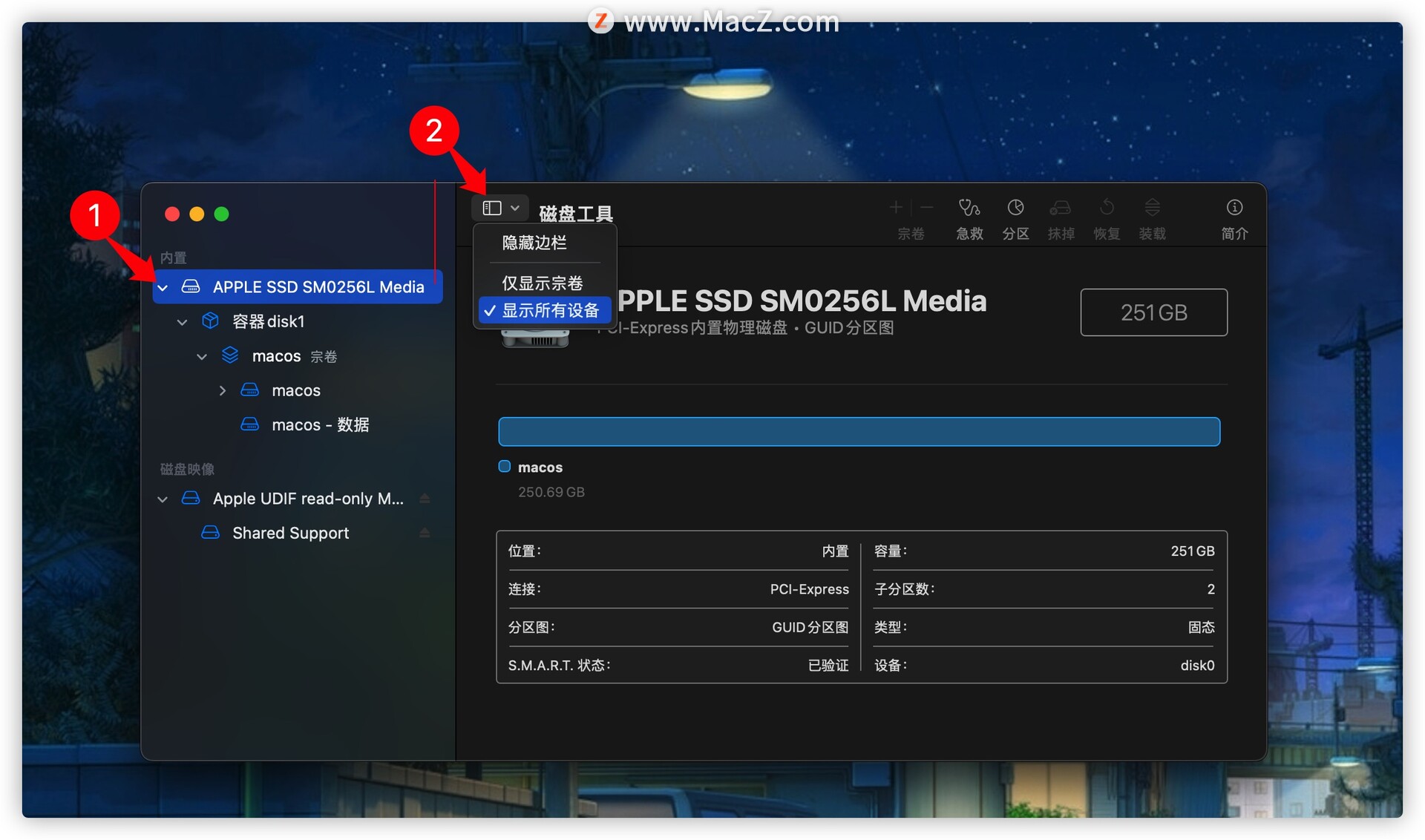Viewport: 1425px width, 840px height.
Task: Collapse the APPLE SSD SM0256L Media disk
Action: pyautogui.click(x=163, y=288)
